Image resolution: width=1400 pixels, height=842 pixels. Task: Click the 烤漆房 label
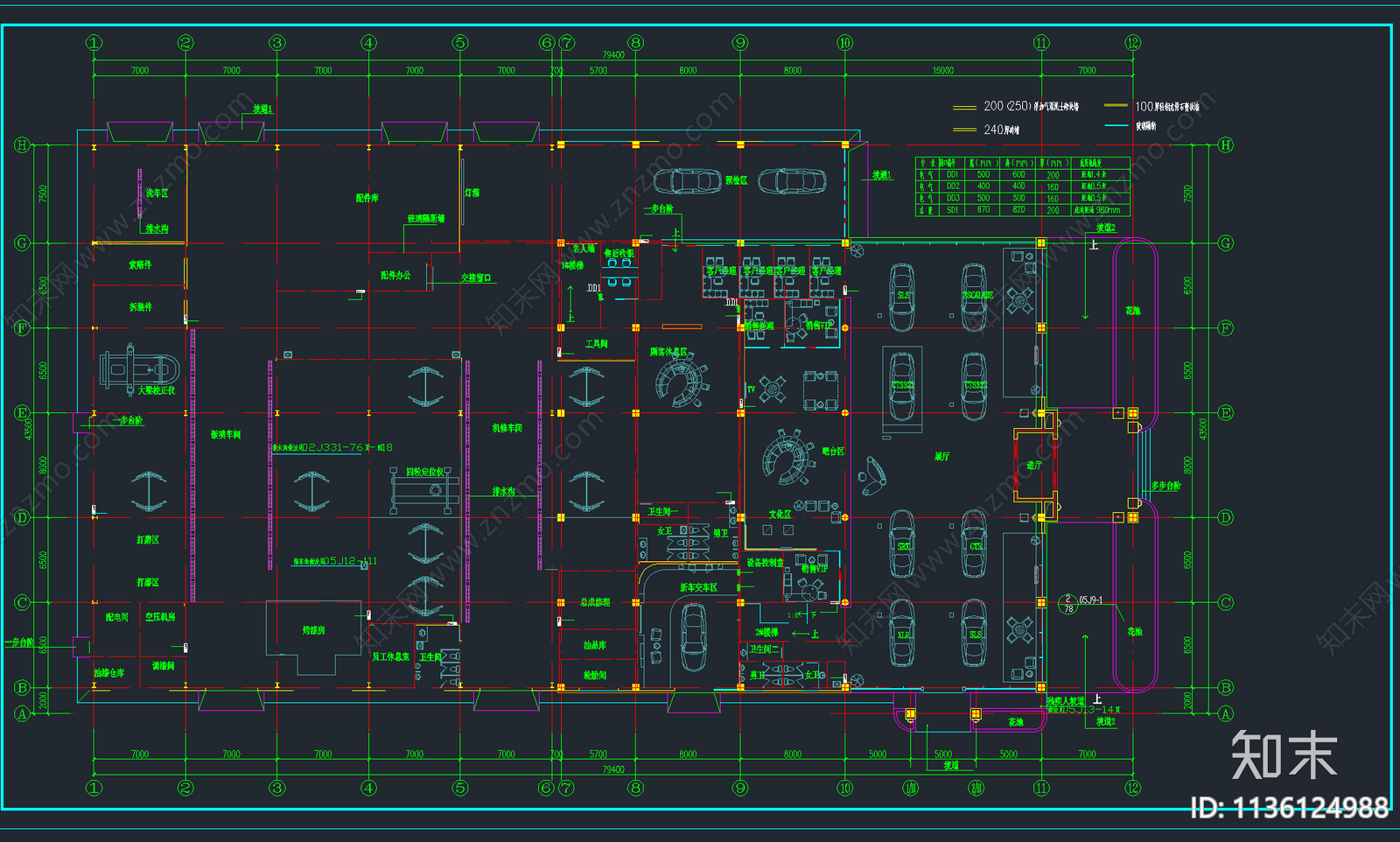click(x=313, y=630)
